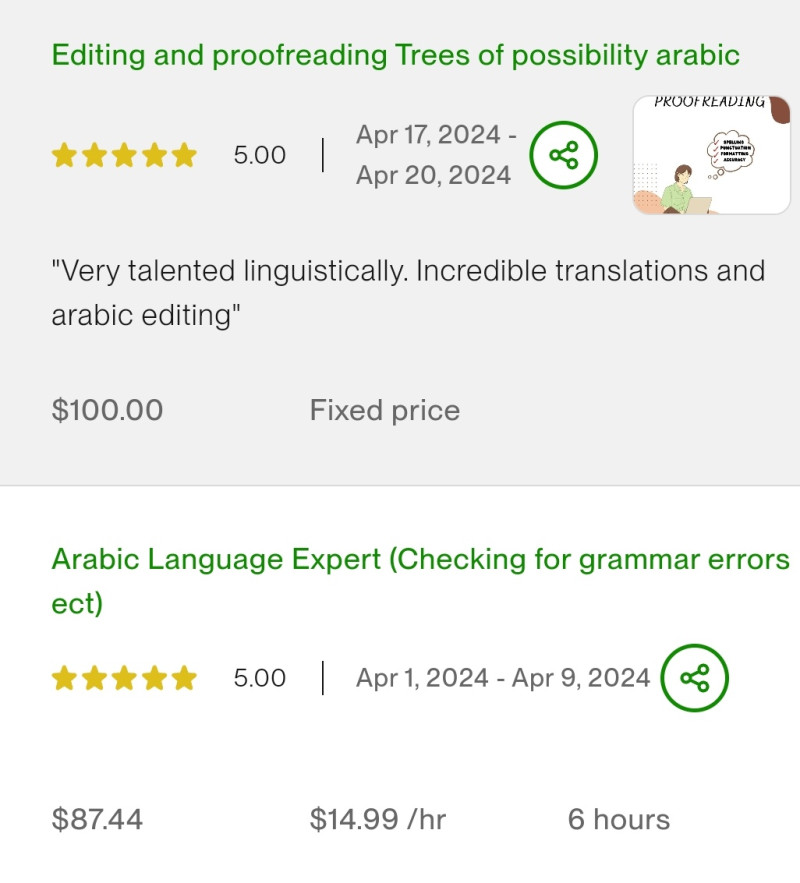Click the 5.00 score beside Apr 1 dates
This screenshot has height=883, width=800.
coord(259,678)
